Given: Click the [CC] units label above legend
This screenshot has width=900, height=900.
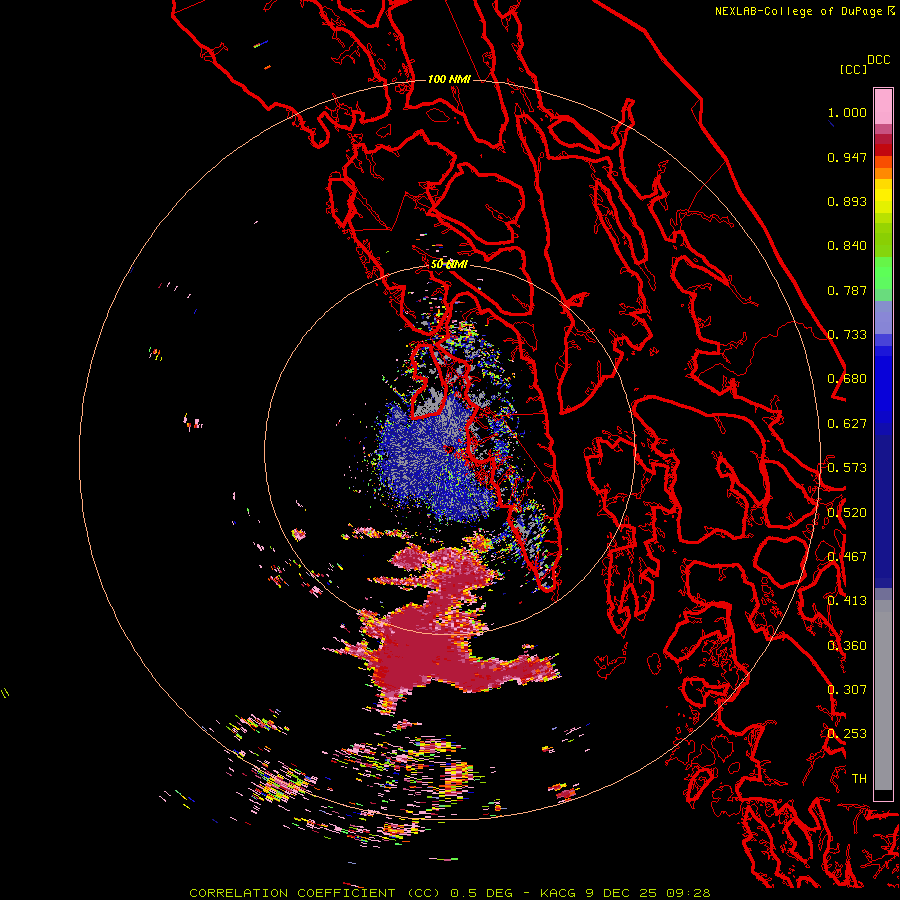Looking at the screenshot, I should 853,69.
